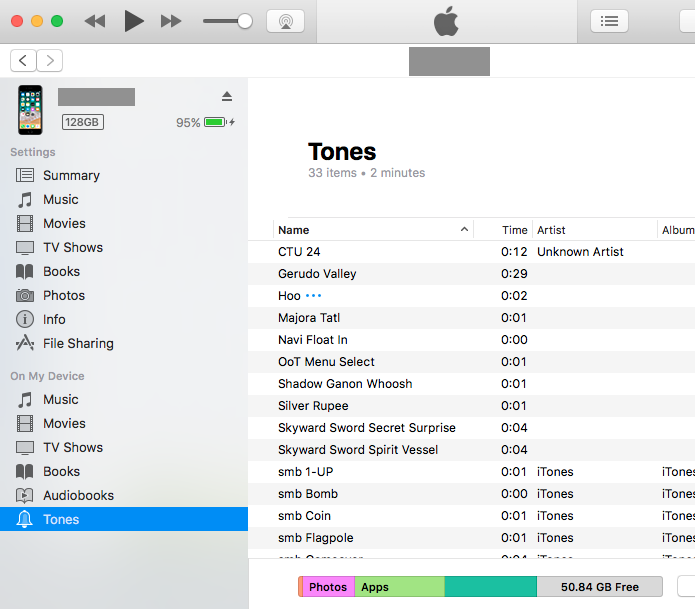Select the CTU 24 tone row
This screenshot has width=695, height=609.
pyautogui.click(x=471, y=252)
